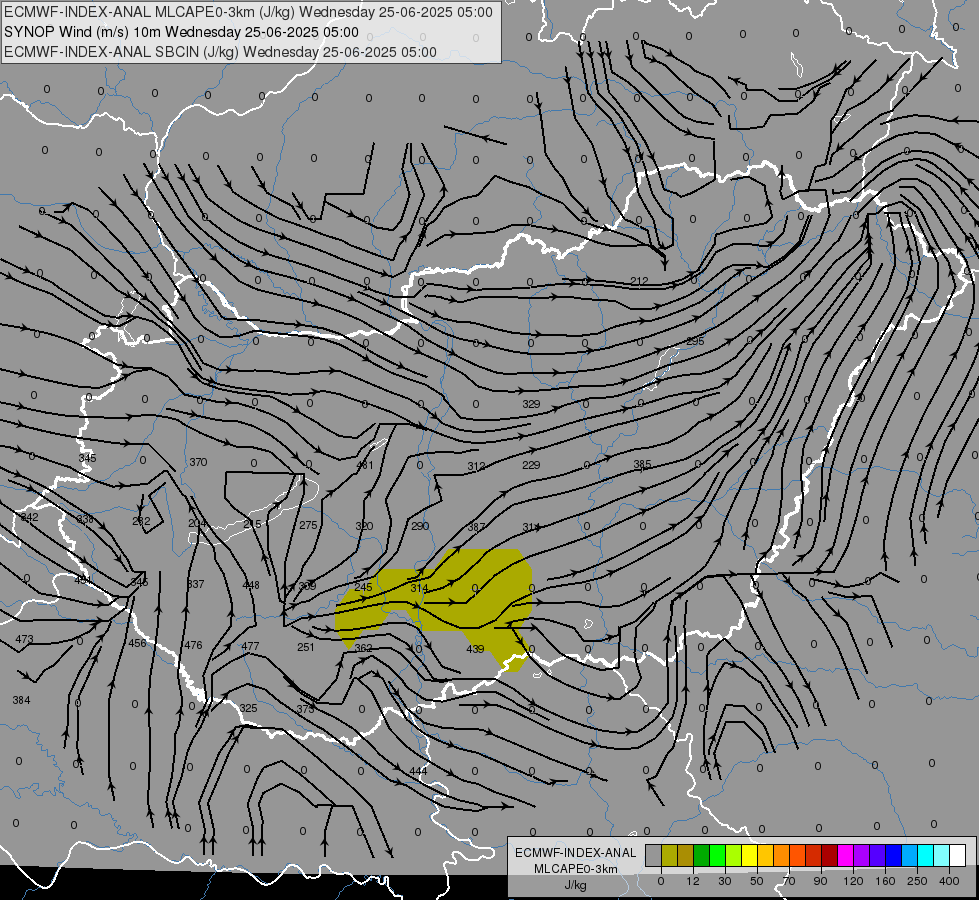Click the map value 245

(x=363, y=587)
